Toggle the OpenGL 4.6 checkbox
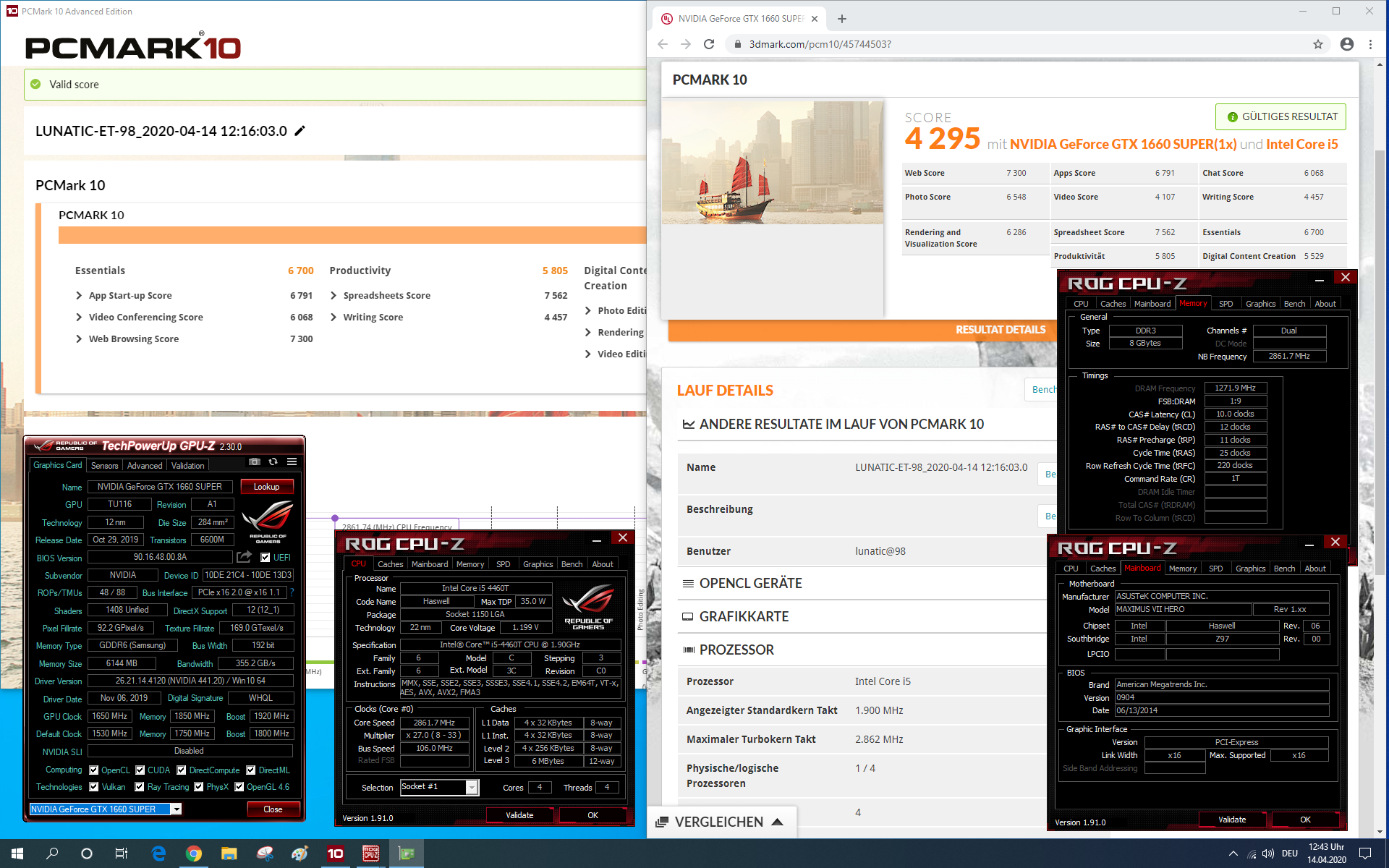The image size is (1389, 868). 239,787
